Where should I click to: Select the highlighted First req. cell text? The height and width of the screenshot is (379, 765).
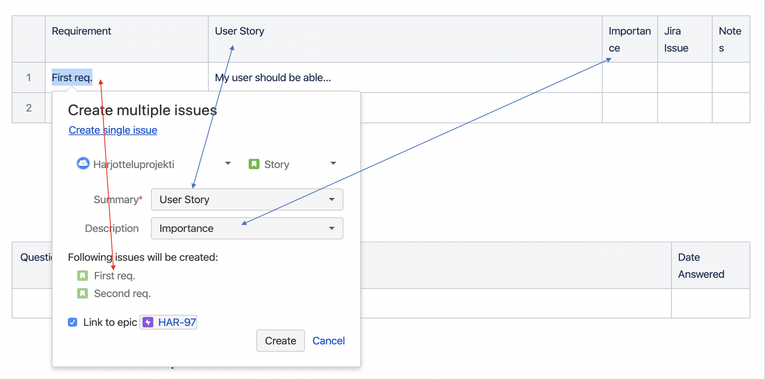(x=72, y=78)
